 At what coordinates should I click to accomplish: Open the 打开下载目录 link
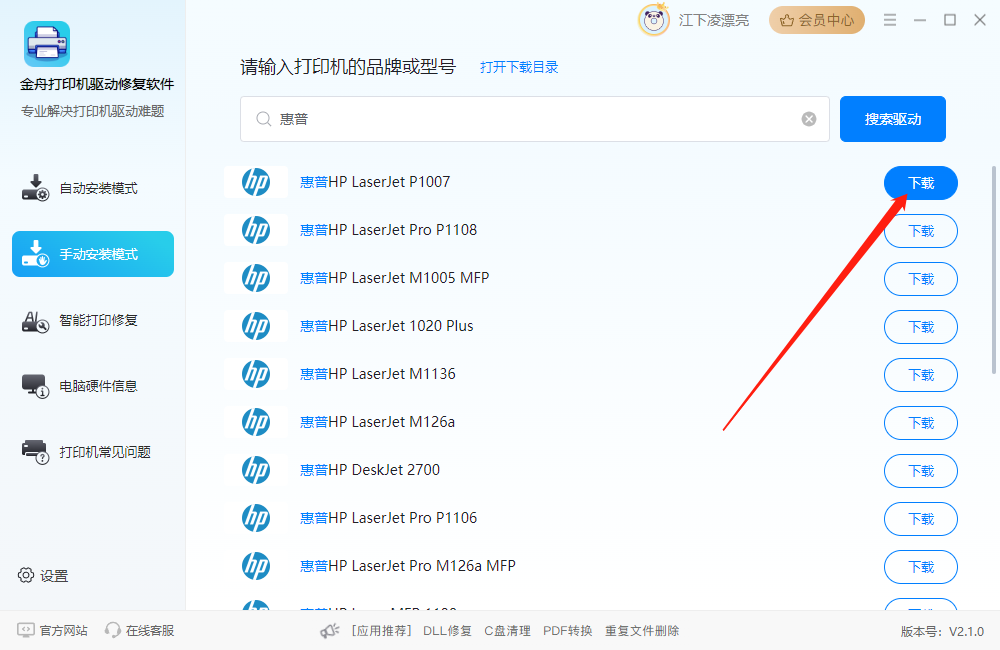point(518,67)
